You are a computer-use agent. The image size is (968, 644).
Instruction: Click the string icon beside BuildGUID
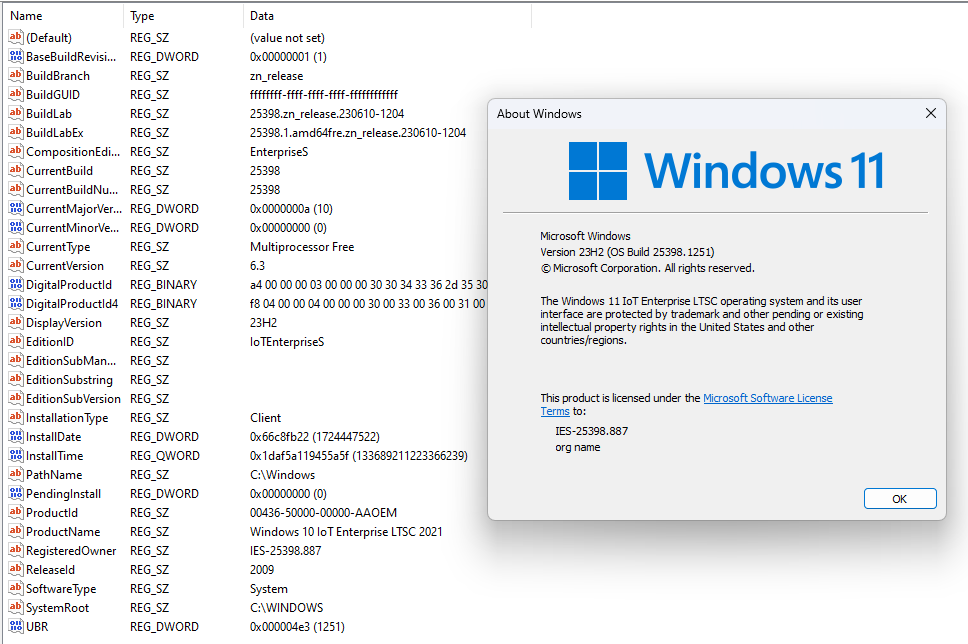15,94
